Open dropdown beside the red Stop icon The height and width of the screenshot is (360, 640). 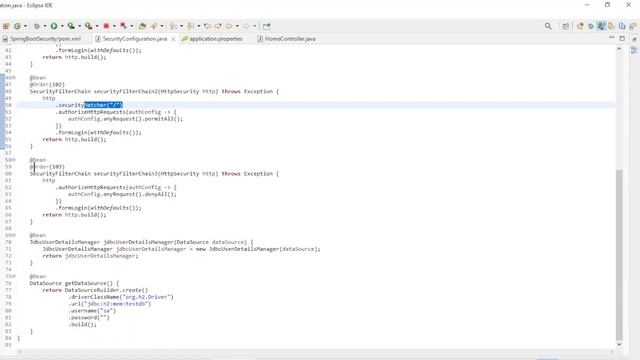point(114,26)
